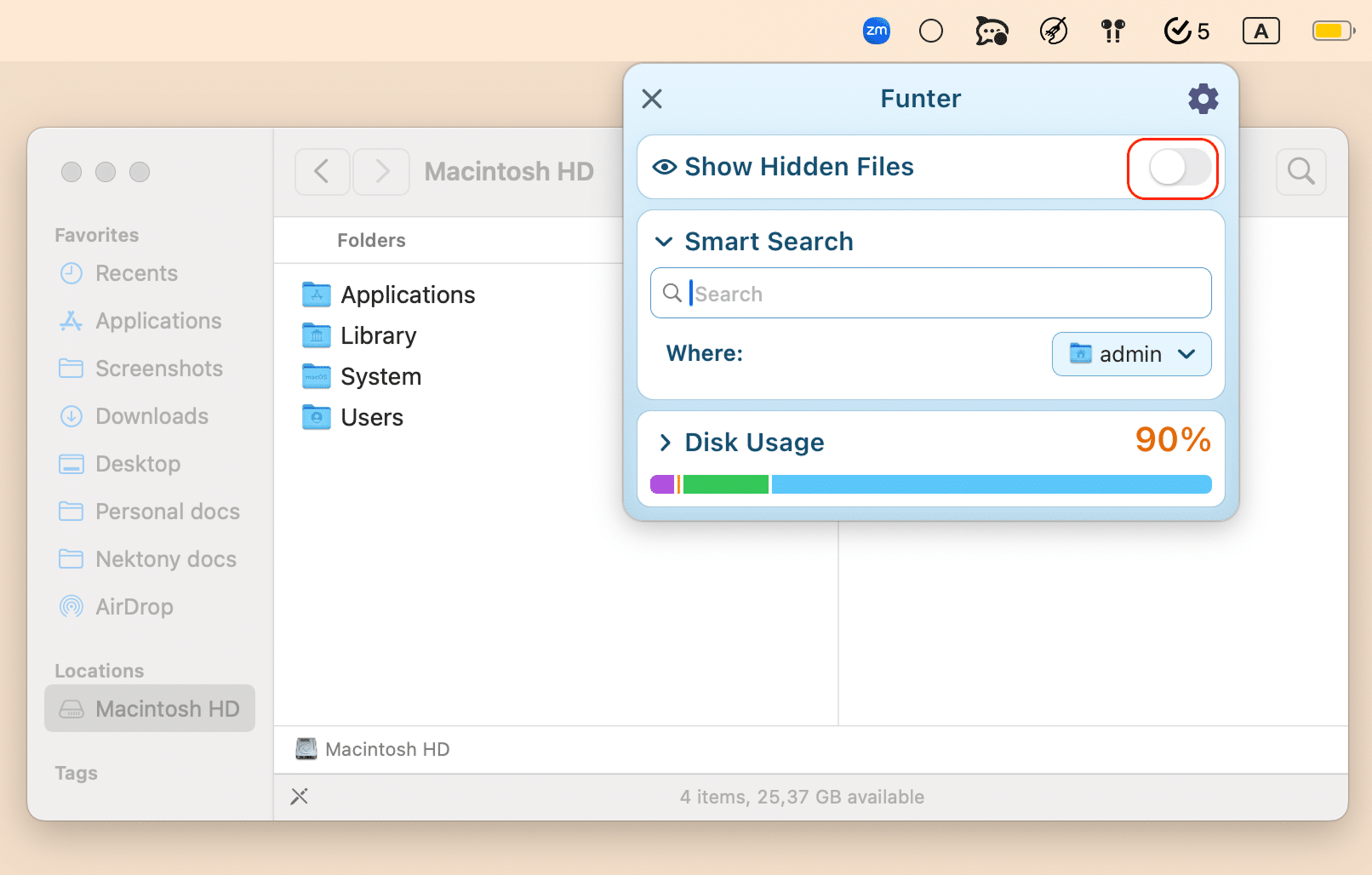Click the magnifier icon in Smart Search field
Viewport: 1372px width, 875px height.
[x=672, y=293]
